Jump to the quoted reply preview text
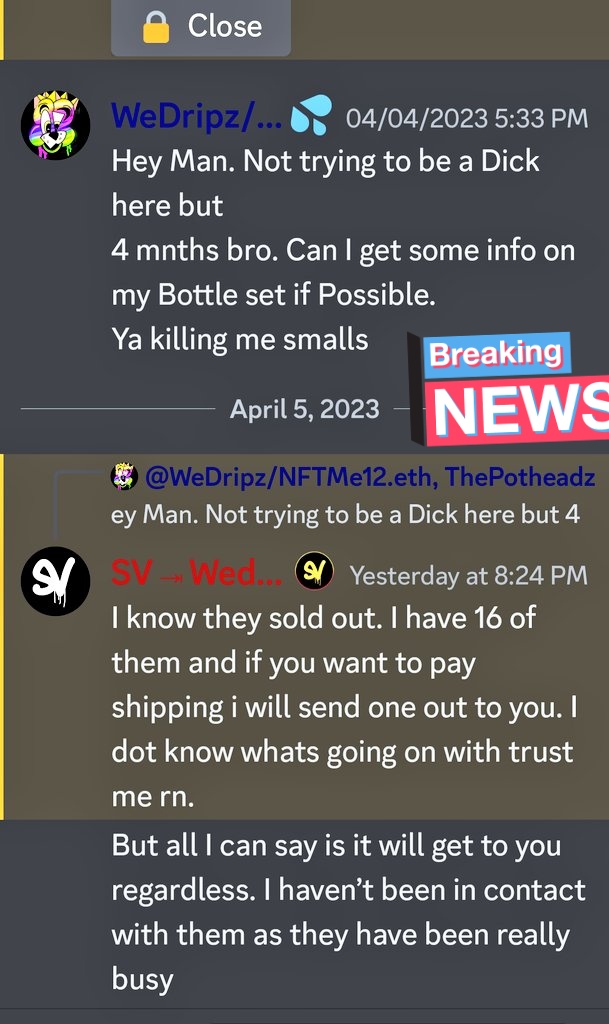 click(345, 515)
